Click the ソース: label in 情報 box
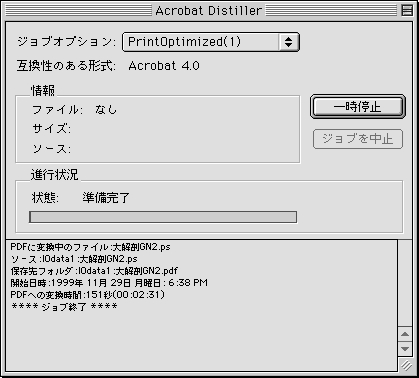419x378 pixels. click(x=51, y=148)
